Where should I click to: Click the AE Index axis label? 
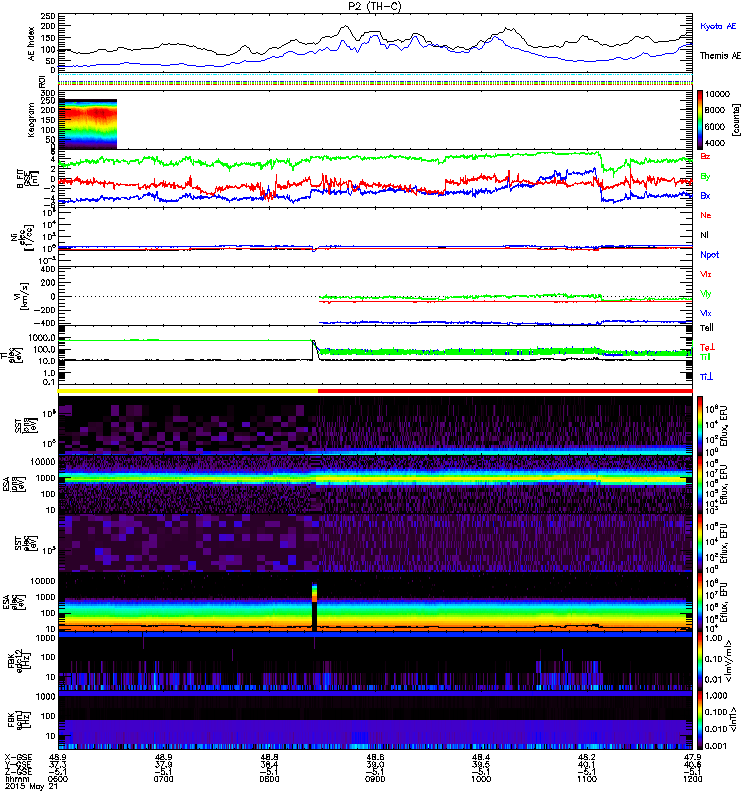(x=32, y=44)
